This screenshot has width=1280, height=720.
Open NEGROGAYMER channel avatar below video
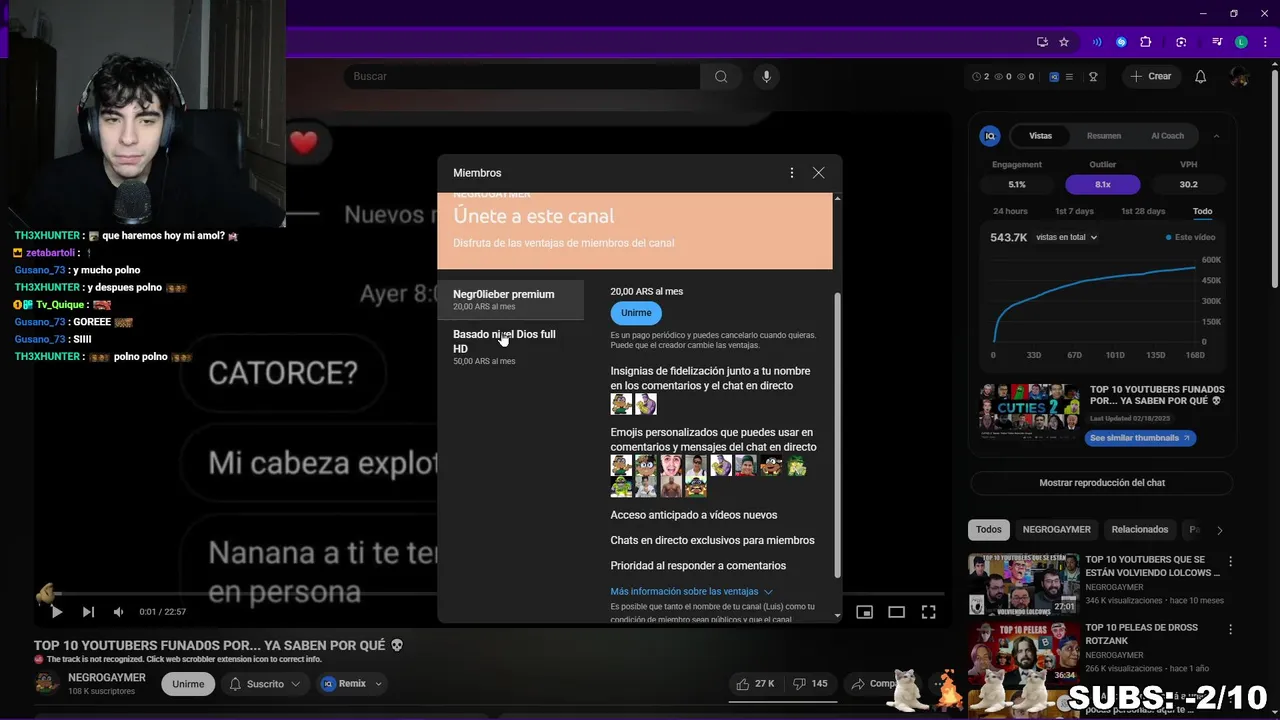47,684
